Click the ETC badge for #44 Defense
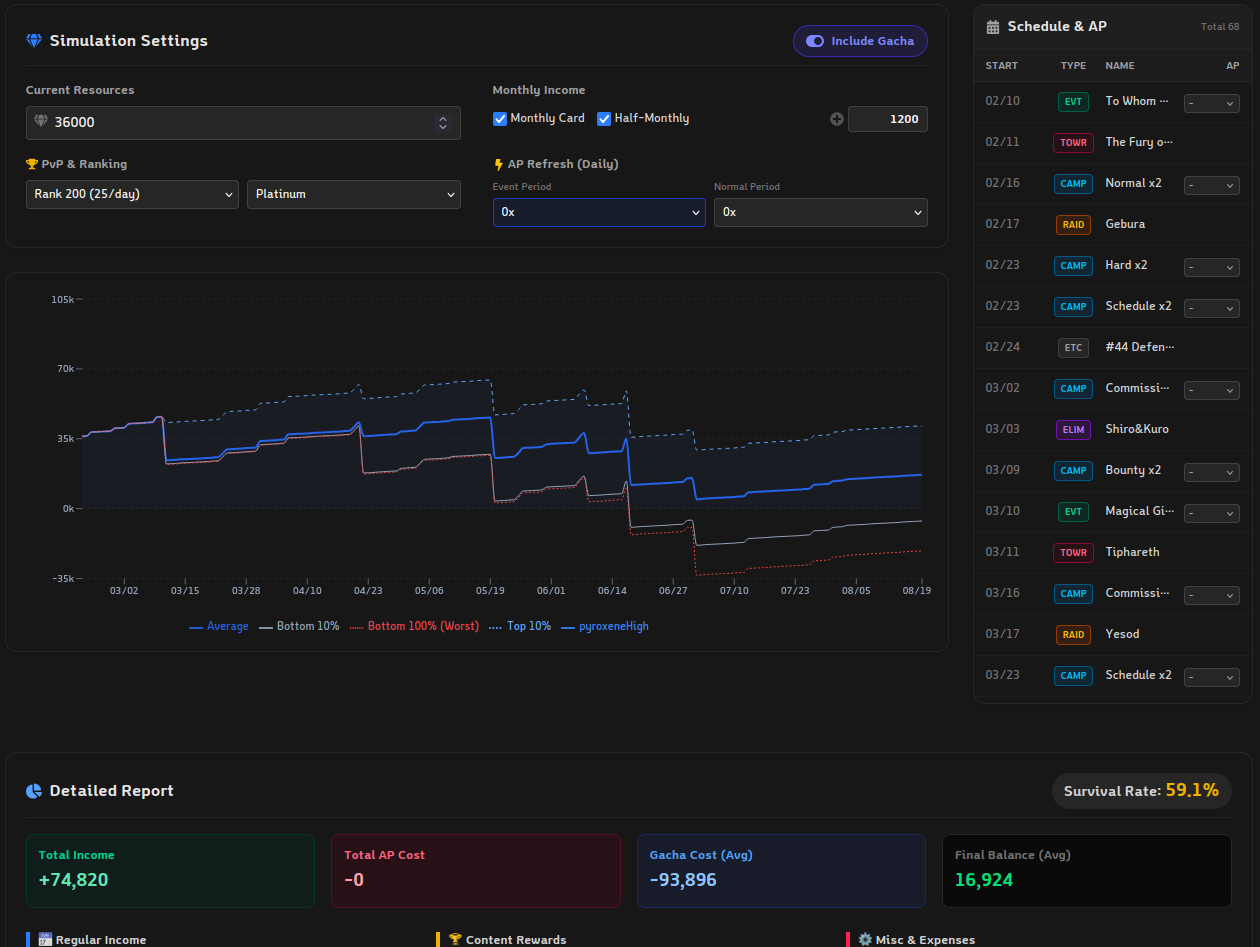This screenshot has width=1260, height=947. click(x=1073, y=348)
